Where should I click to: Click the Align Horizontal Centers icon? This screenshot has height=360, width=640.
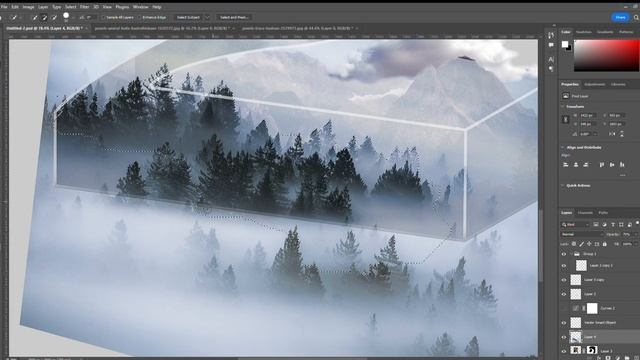(576, 164)
